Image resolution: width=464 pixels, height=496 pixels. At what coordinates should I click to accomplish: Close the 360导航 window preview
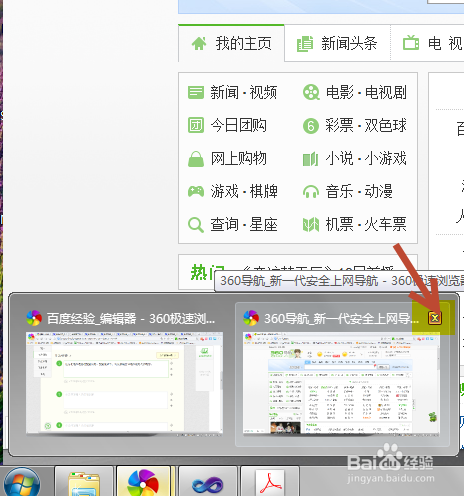tap(434, 318)
